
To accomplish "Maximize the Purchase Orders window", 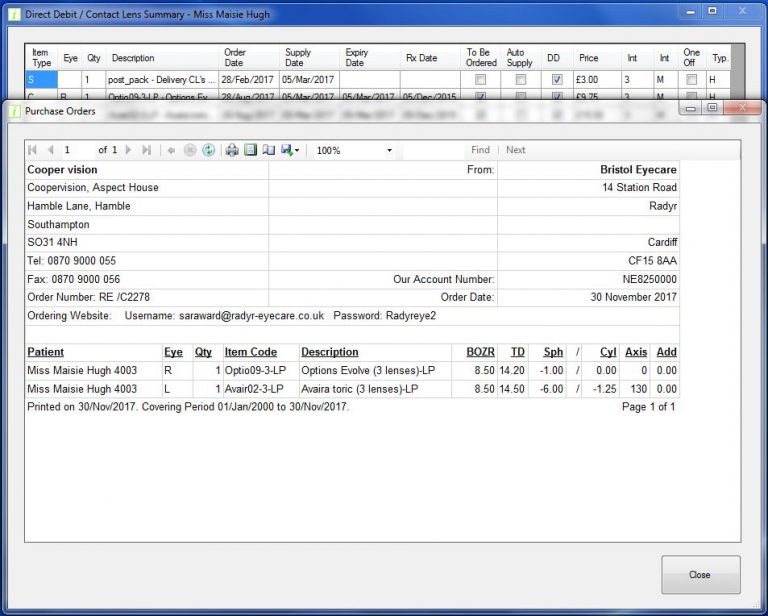I will click(712, 108).
